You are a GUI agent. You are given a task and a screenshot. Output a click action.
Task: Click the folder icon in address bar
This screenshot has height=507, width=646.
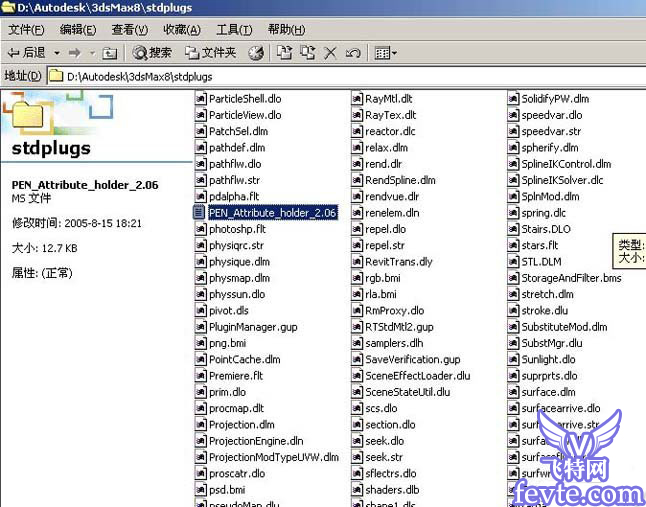coord(56,76)
